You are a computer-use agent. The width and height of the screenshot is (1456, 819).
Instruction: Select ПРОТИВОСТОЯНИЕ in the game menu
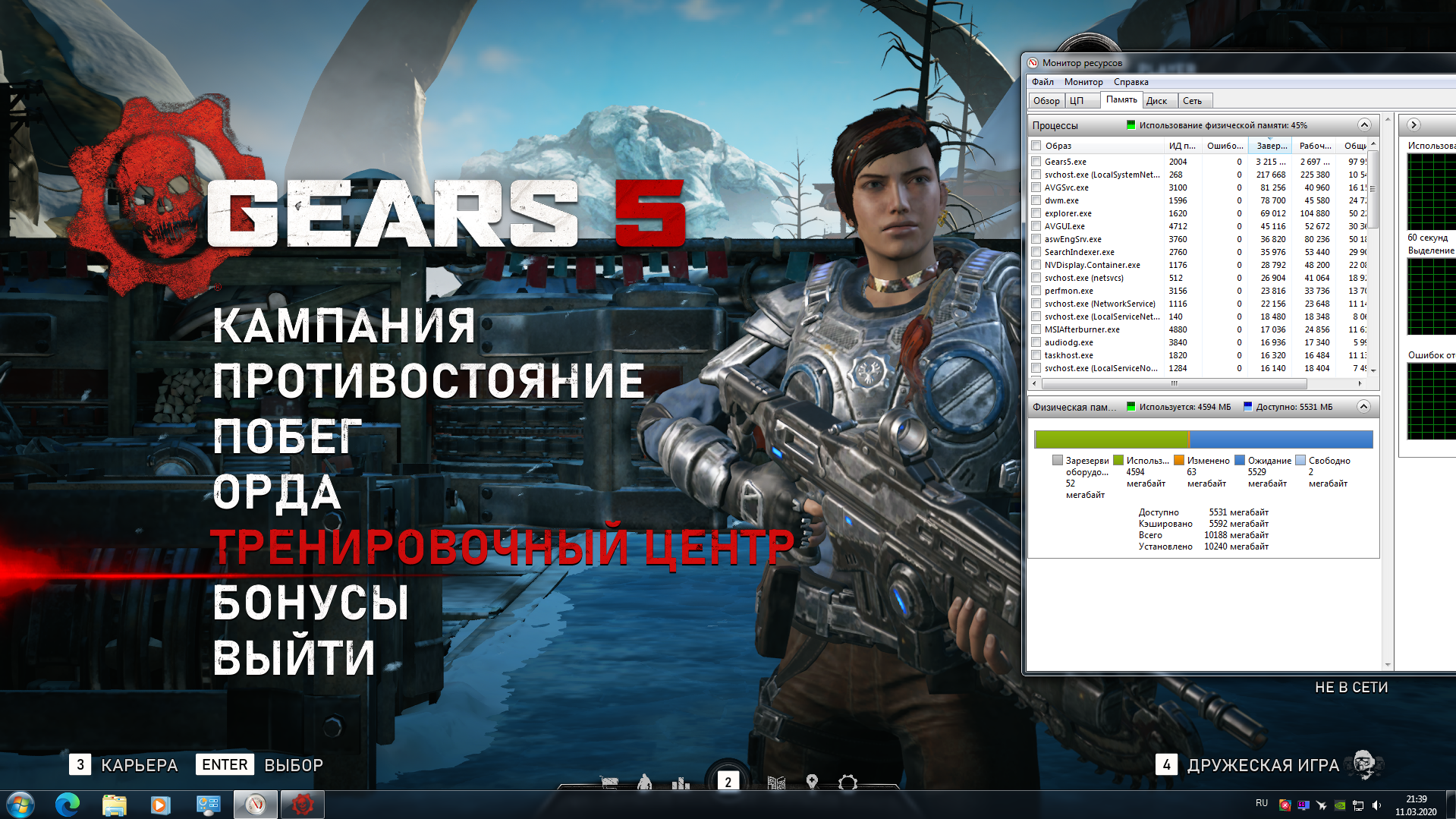[429, 381]
